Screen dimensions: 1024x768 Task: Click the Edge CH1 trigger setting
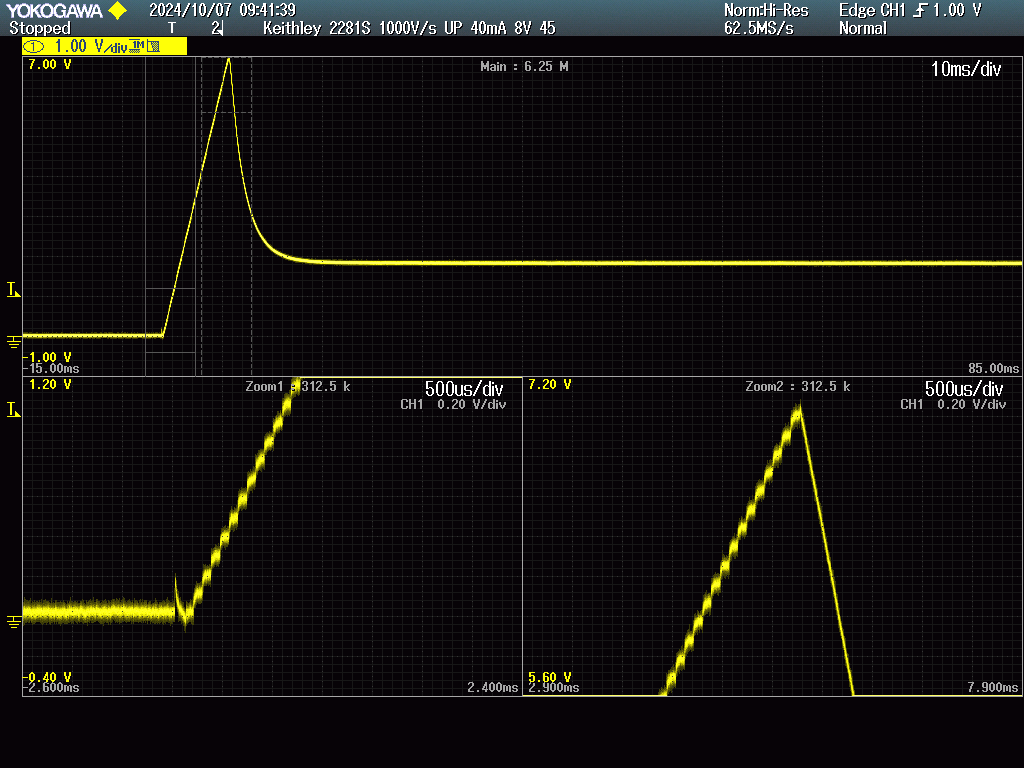tap(872, 10)
